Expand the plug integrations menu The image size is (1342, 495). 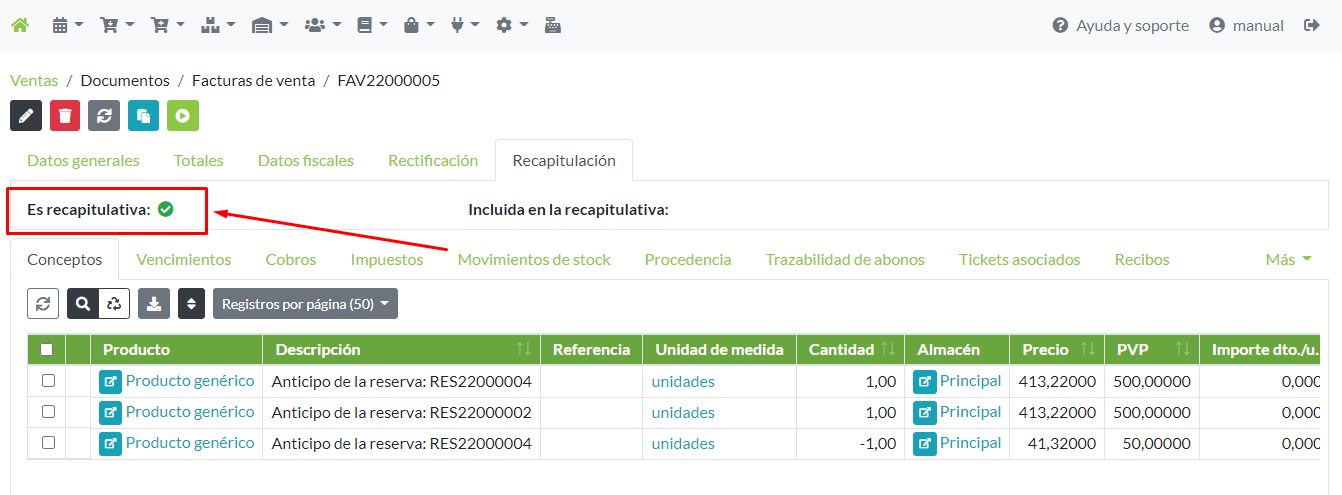coord(465,25)
